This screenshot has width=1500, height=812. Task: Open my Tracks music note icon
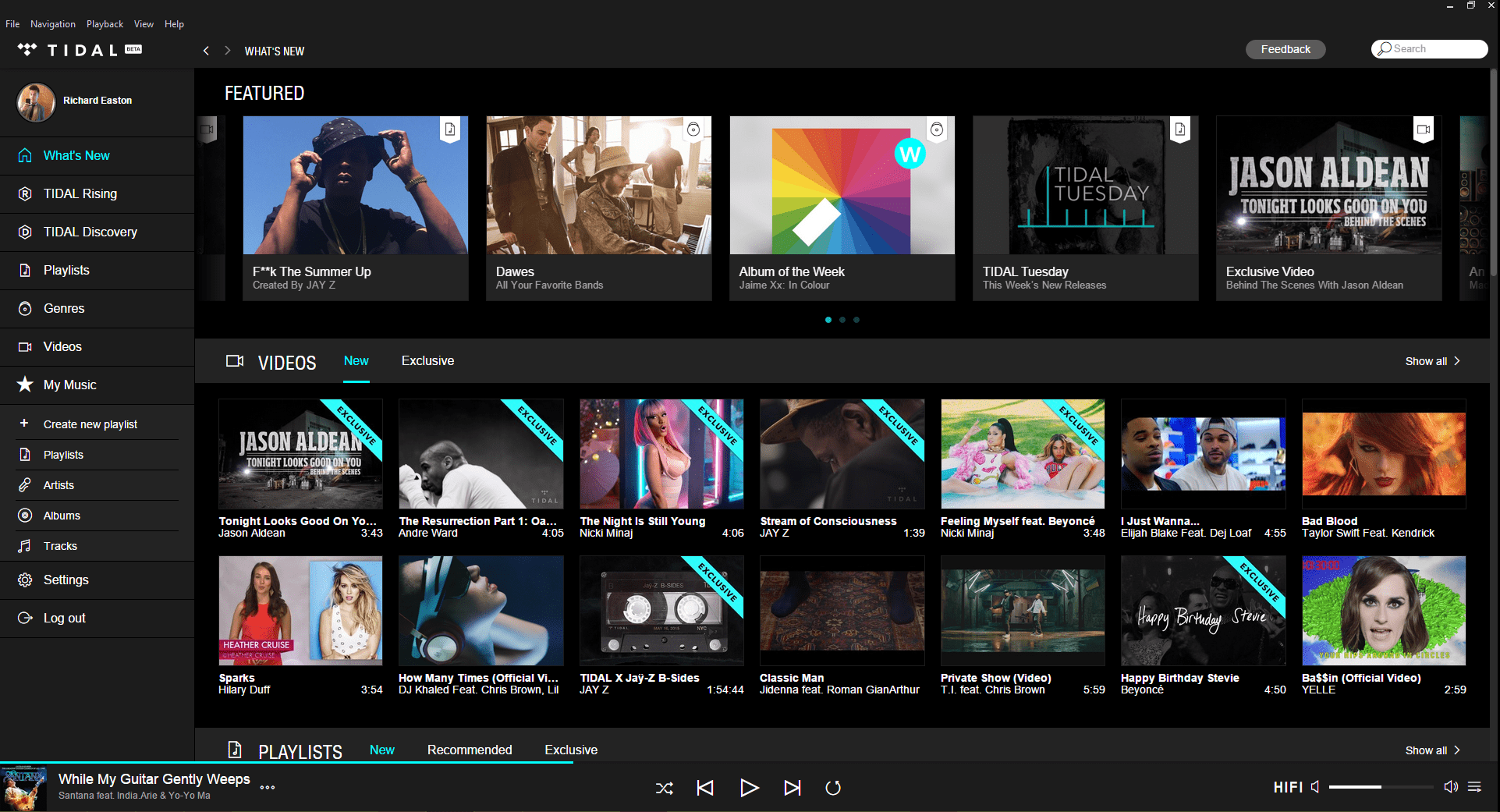click(25, 546)
